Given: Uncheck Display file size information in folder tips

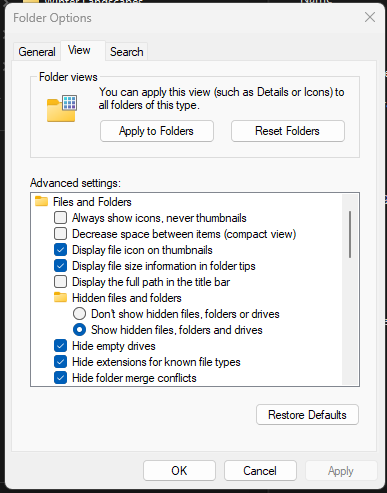Looking at the screenshot, I should (60, 266).
